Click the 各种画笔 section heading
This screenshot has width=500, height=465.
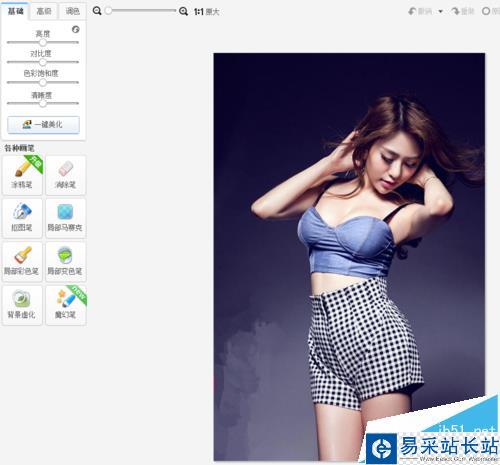pos(19,148)
